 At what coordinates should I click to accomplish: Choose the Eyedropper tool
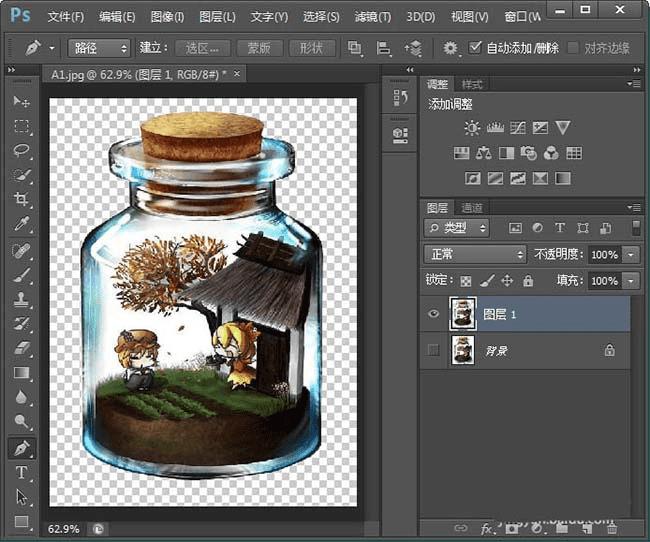(x=21, y=225)
